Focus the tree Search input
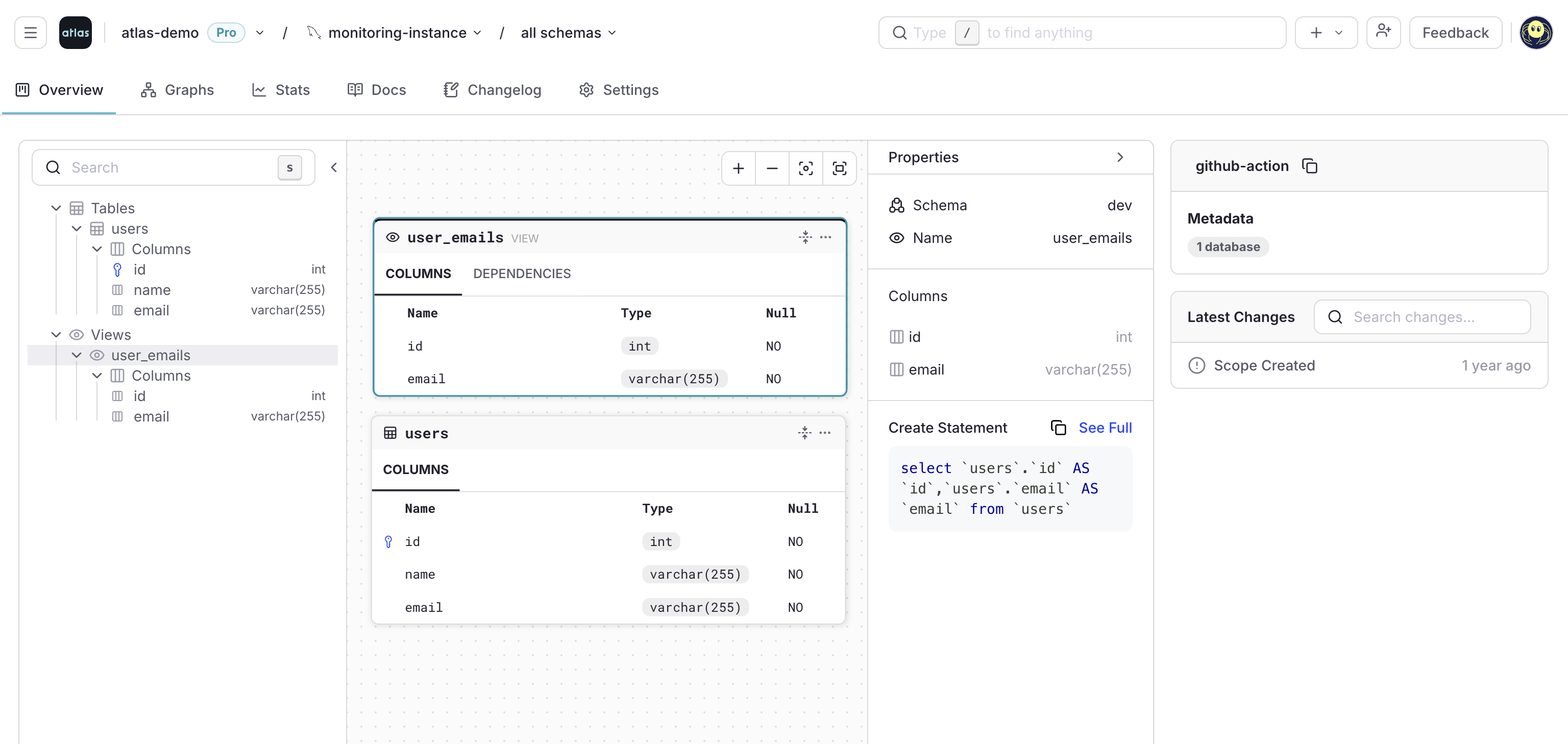1568x744 pixels. [x=173, y=167]
